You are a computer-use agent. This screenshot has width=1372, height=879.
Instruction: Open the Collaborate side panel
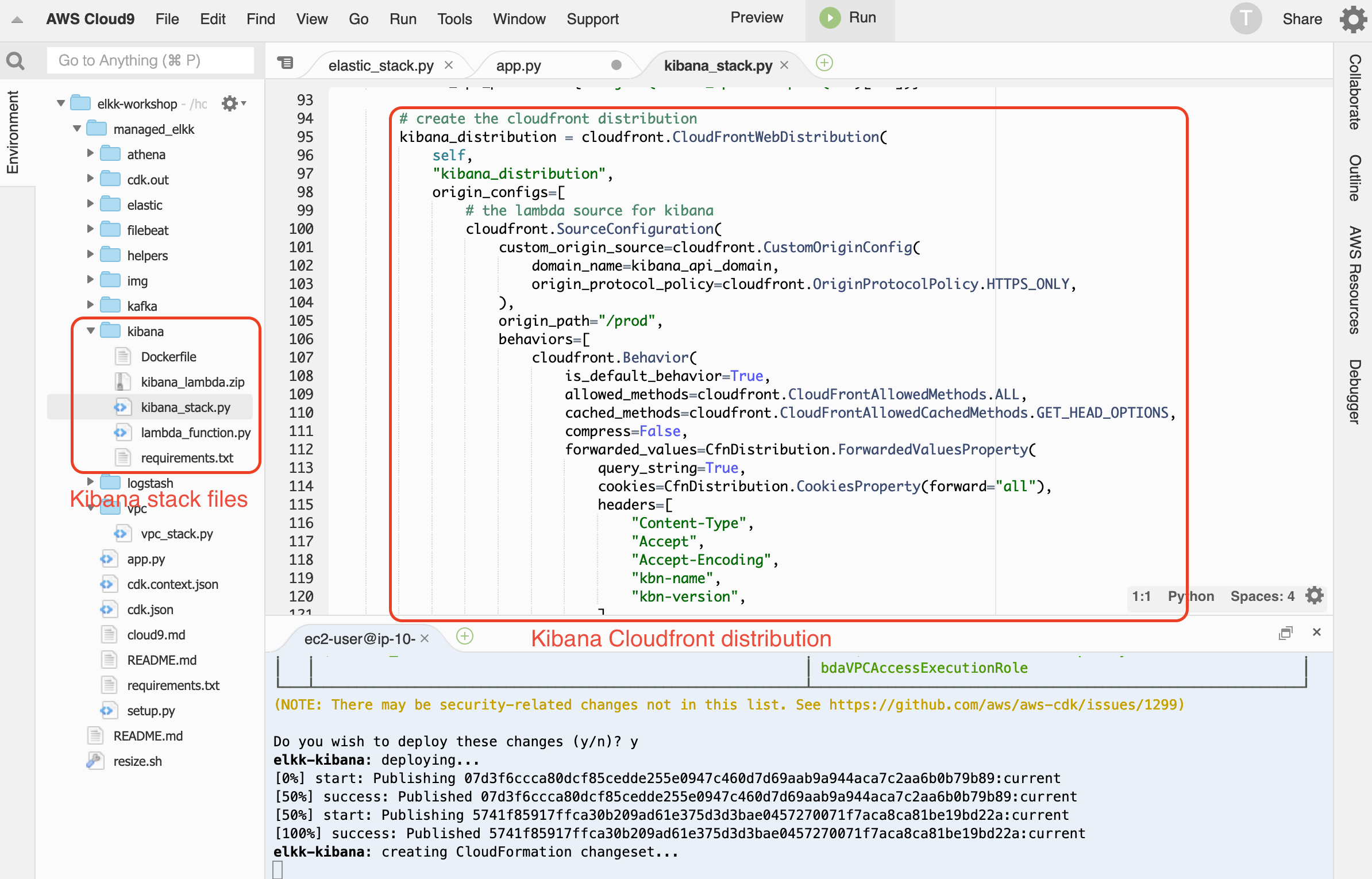[x=1355, y=92]
